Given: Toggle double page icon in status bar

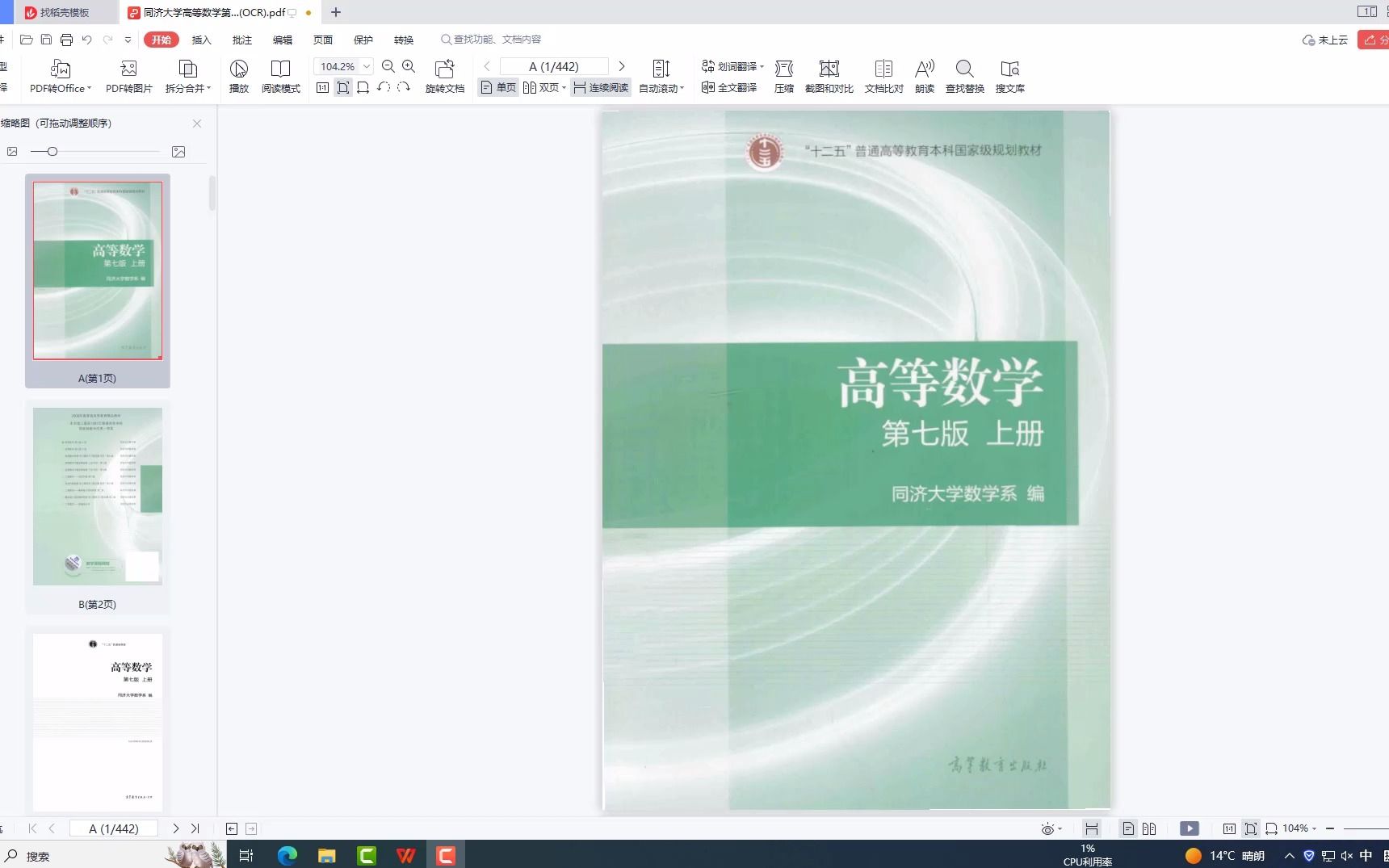Looking at the screenshot, I should point(1149,828).
